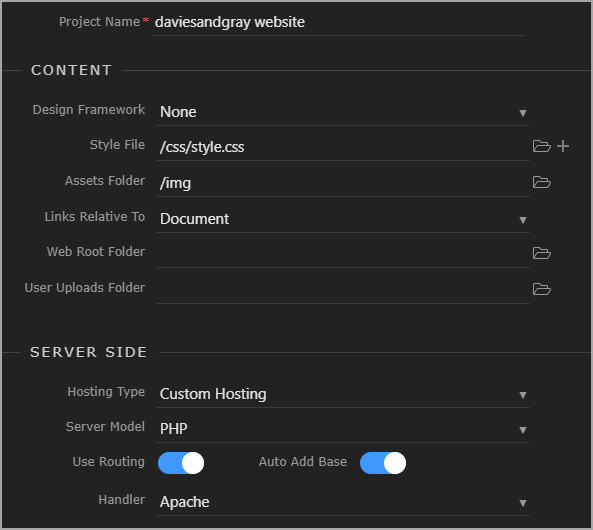Screen dimensions: 593x530
Task: Focus the empty Web Root Folder field
Action: pos(343,253)
